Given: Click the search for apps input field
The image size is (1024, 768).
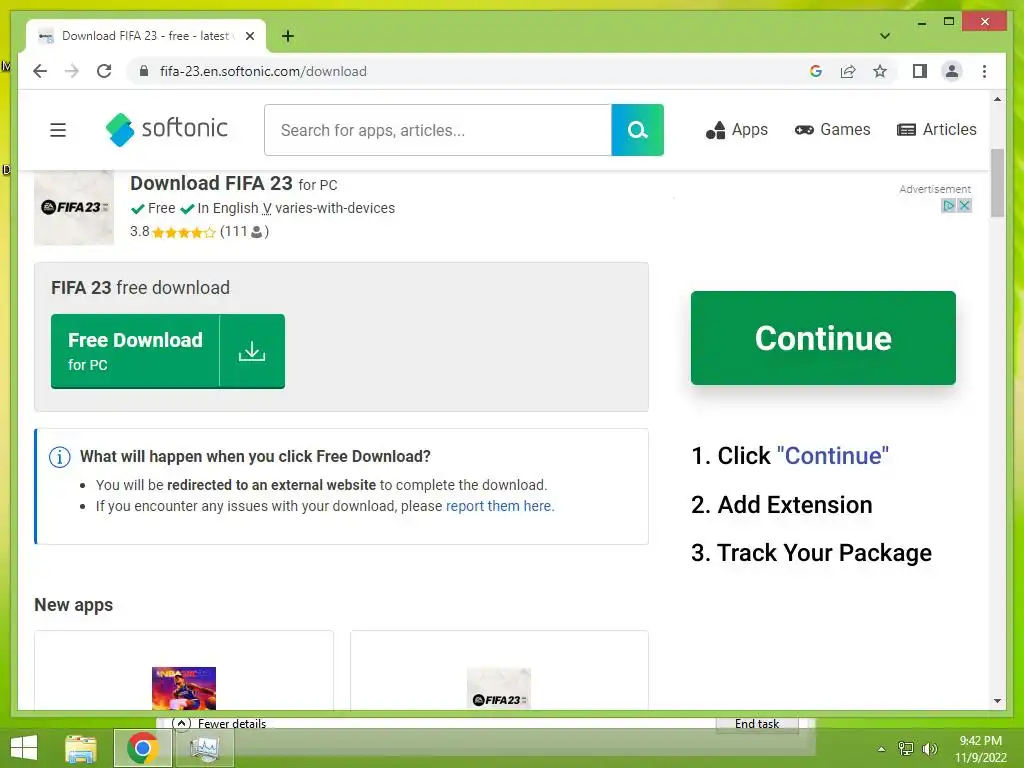Looking at the screenshot, I should pyautogui.click(x=438, y=130).
